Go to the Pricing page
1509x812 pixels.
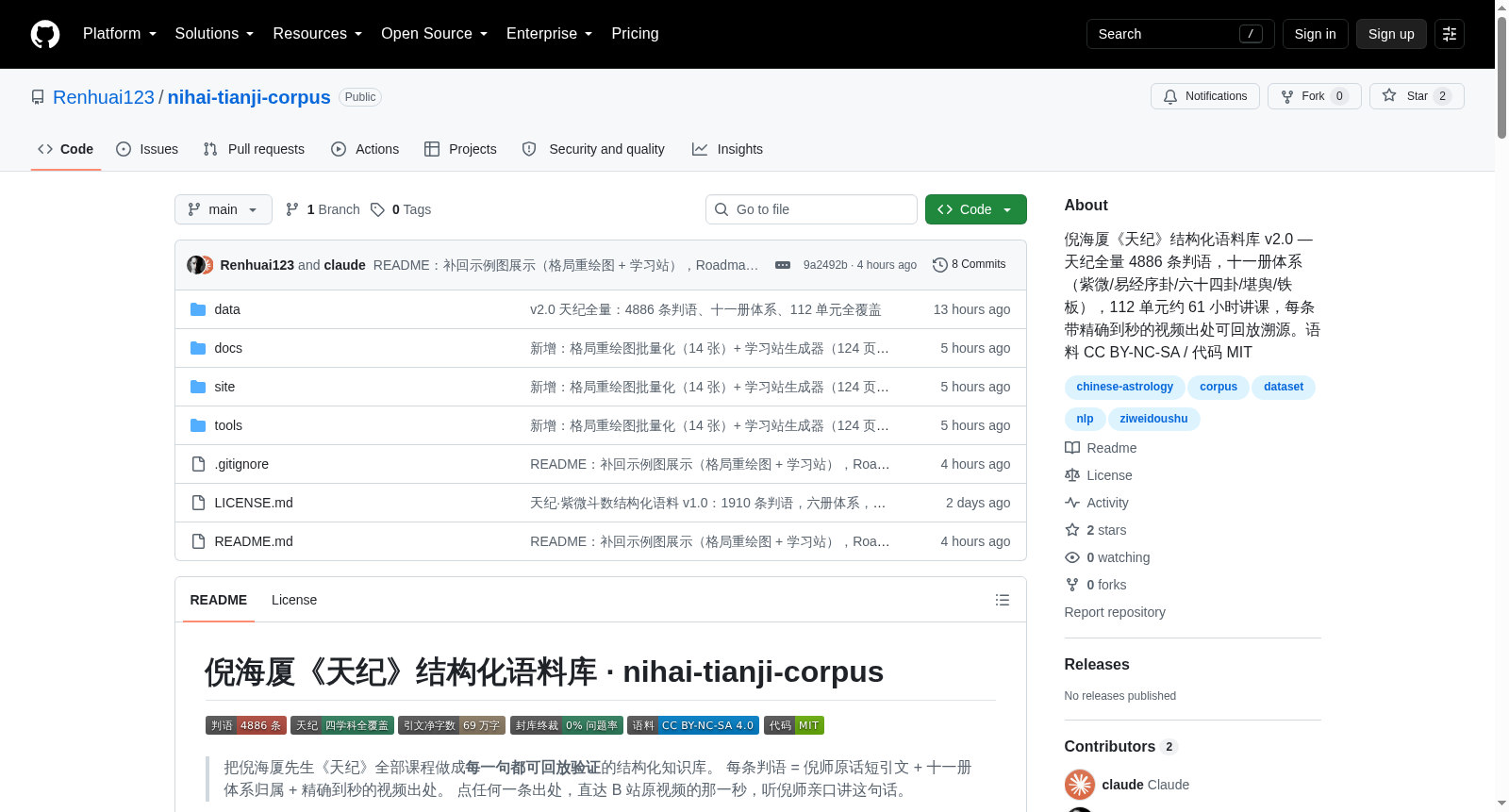636,34
